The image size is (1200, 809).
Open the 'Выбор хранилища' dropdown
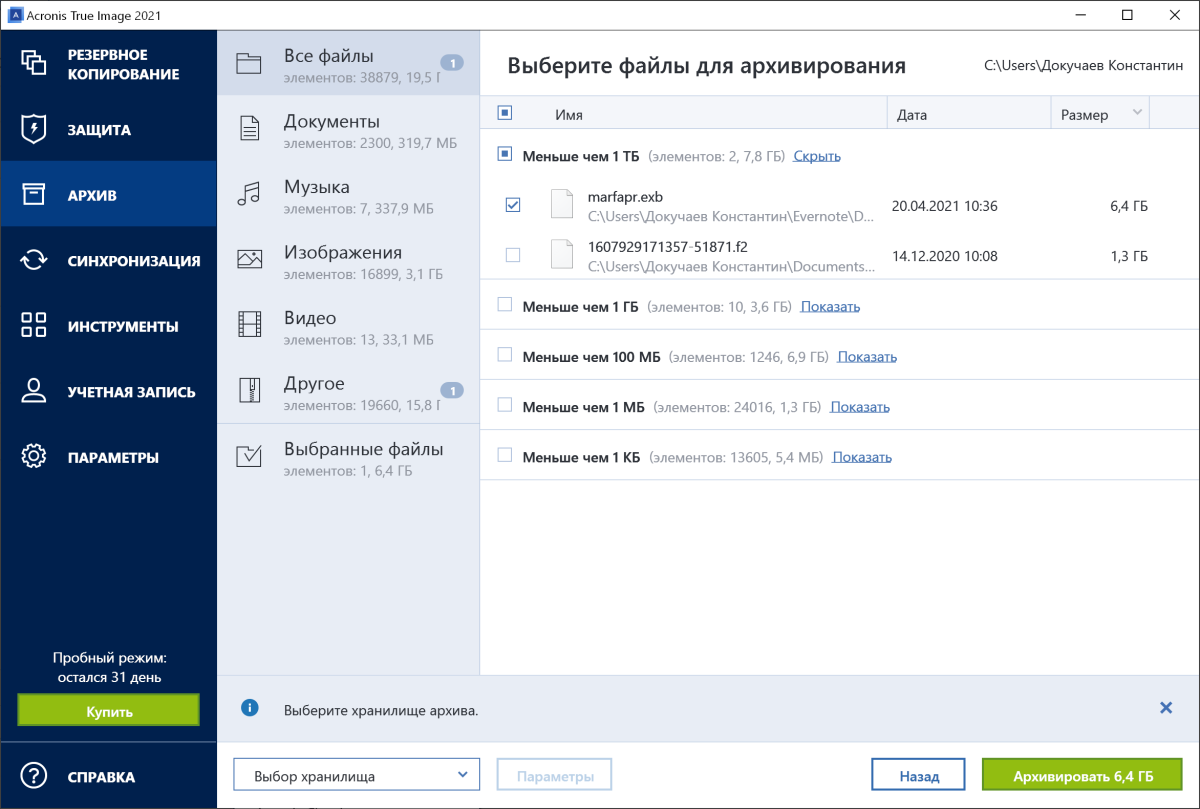point(357,775)
